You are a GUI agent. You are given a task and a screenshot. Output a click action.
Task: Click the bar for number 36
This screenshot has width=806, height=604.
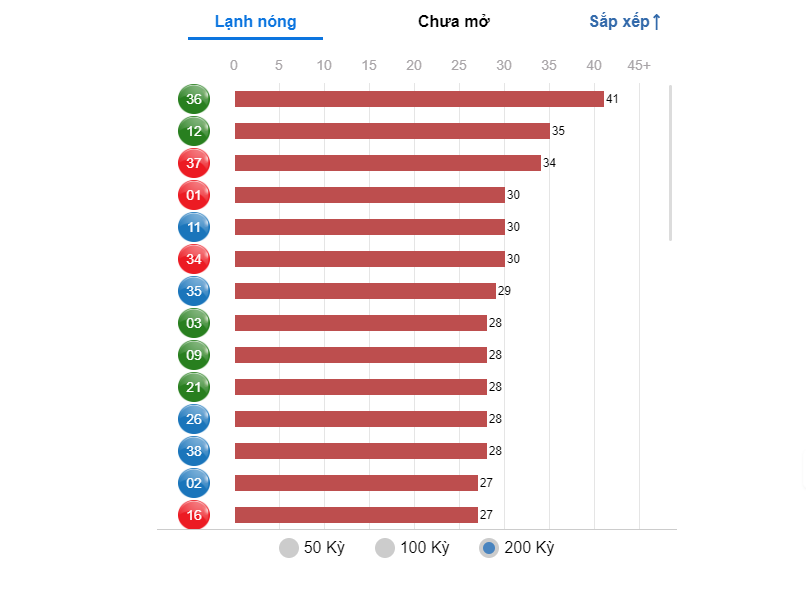click(x=419, y=99)
